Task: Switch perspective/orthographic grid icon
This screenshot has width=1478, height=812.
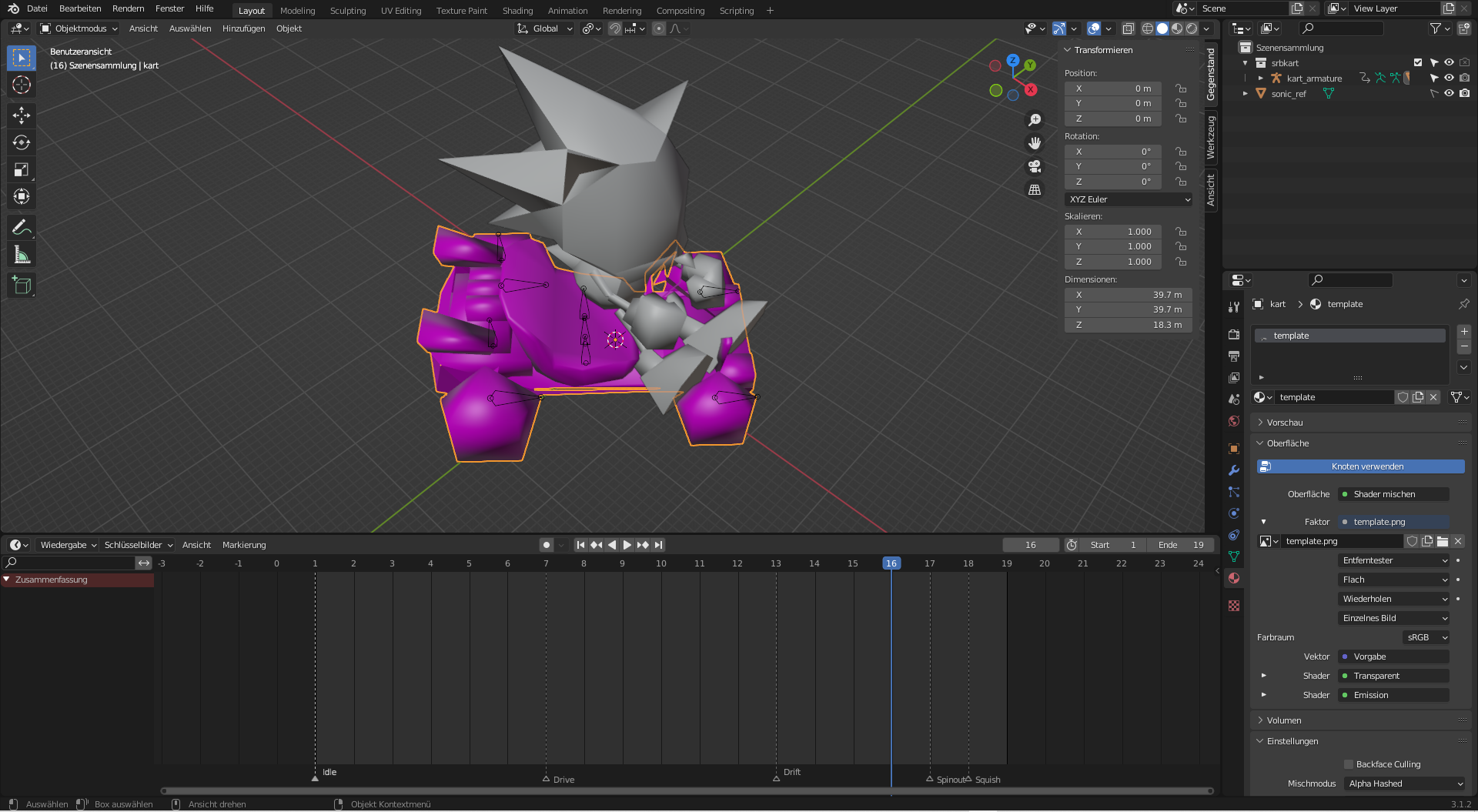Action: point(1035,189)
